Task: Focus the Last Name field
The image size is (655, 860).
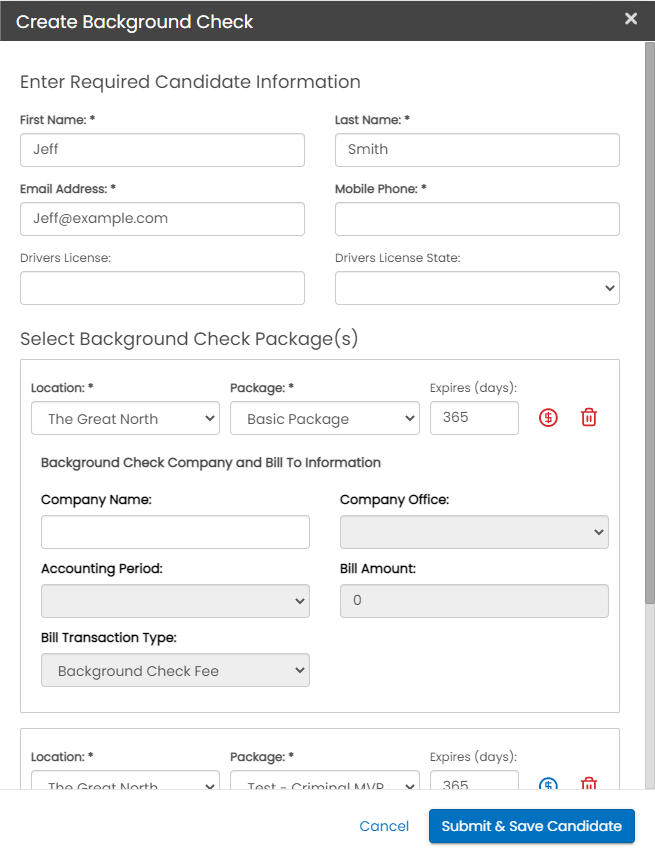Action: coord(477,150)
